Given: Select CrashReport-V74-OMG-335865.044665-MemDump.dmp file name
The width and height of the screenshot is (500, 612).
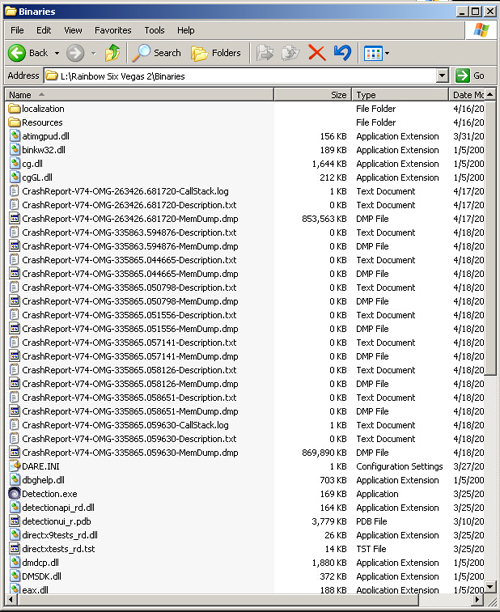Looking at the screenshot, I should coord(130,274).
